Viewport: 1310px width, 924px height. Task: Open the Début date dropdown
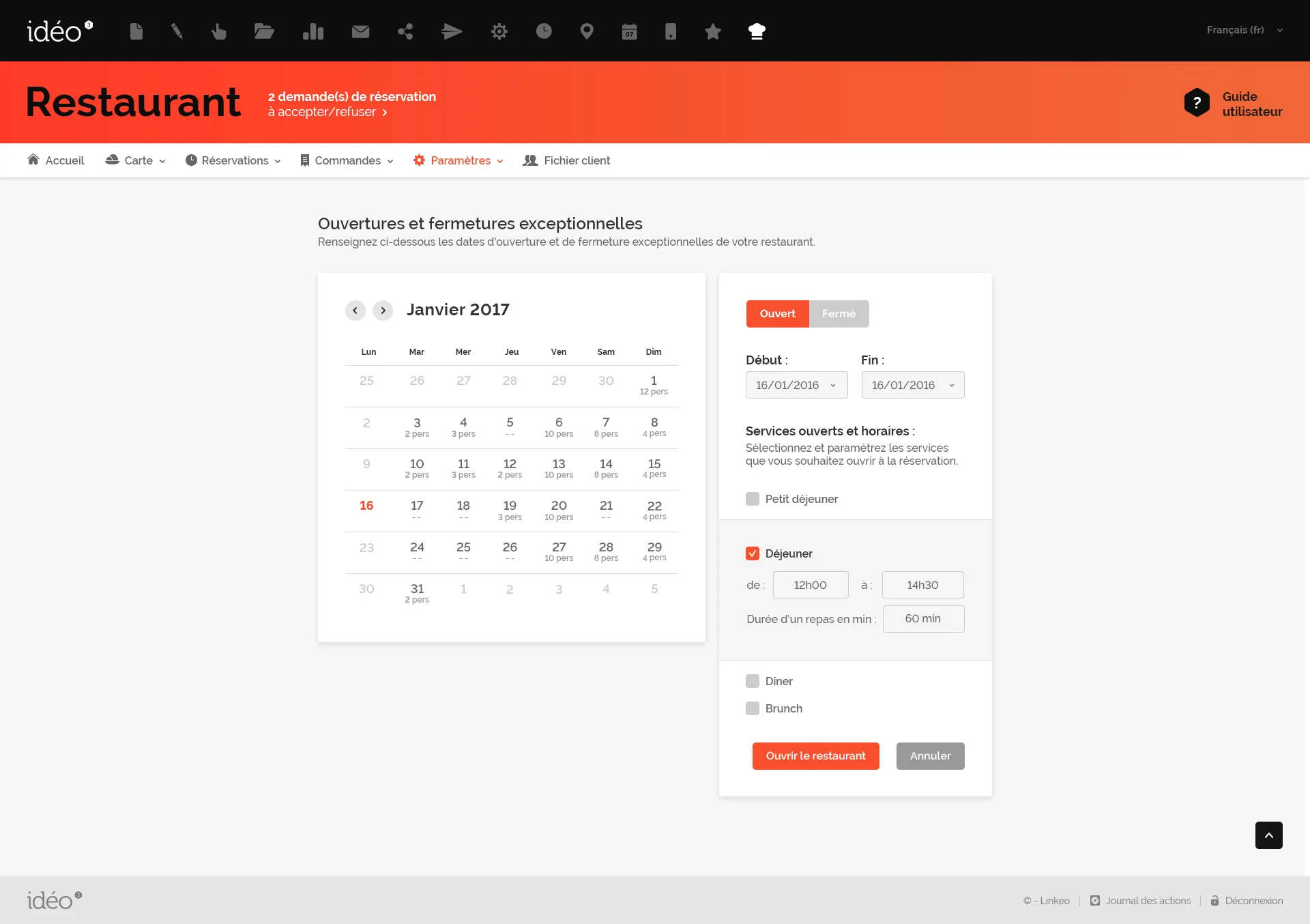pos(796,385)
